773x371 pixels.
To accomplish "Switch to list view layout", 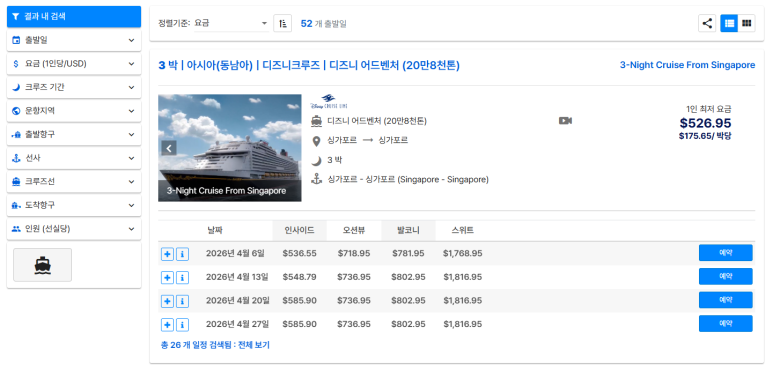I will [729, 23].
